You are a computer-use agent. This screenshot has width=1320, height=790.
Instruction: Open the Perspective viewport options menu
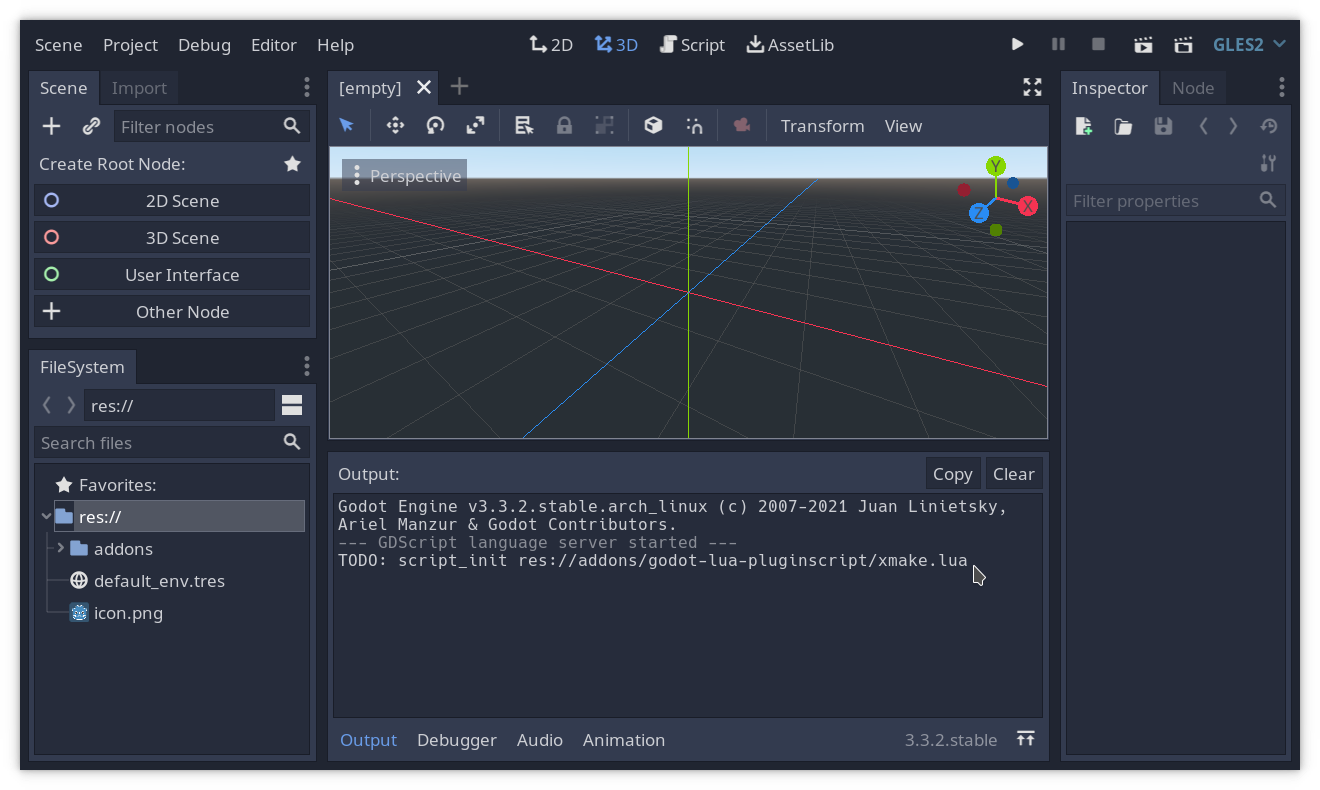[x=405, y=176]
